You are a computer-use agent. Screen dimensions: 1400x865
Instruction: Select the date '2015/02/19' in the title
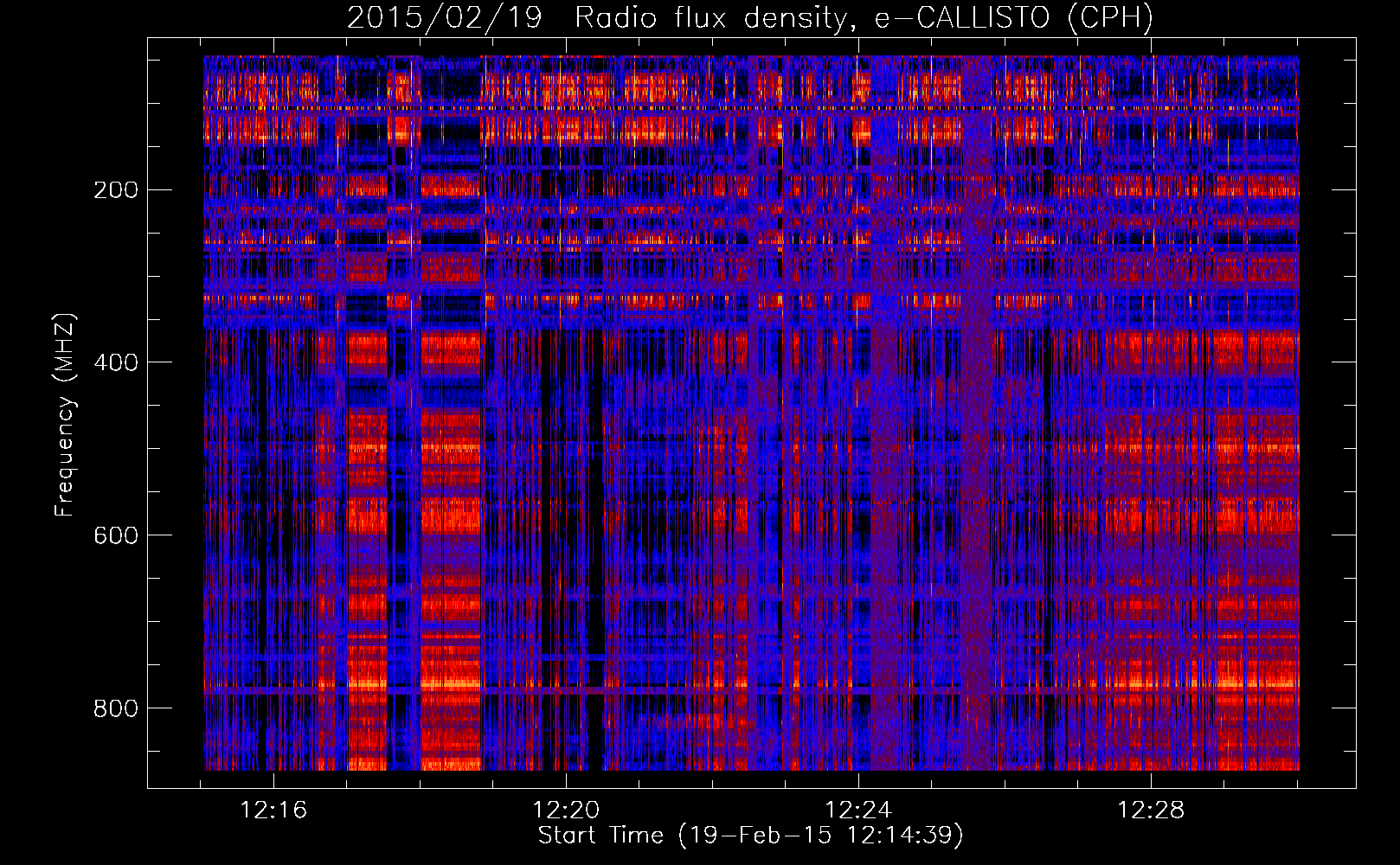pyautogui.click(x=444, y=17)
